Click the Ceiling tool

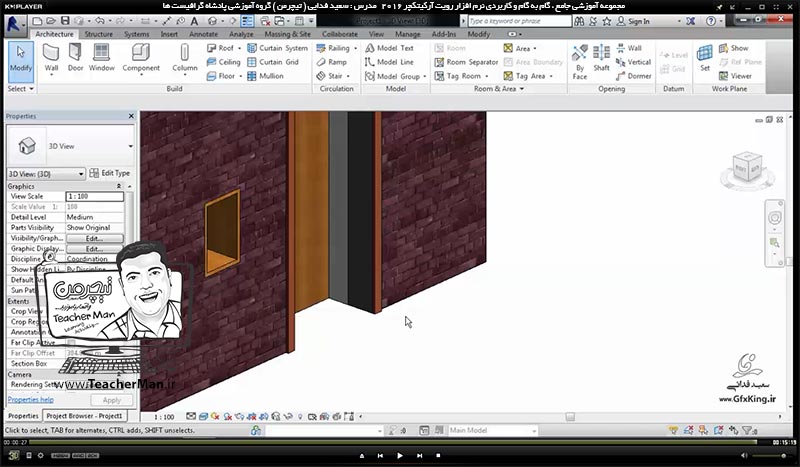point(223,62)
